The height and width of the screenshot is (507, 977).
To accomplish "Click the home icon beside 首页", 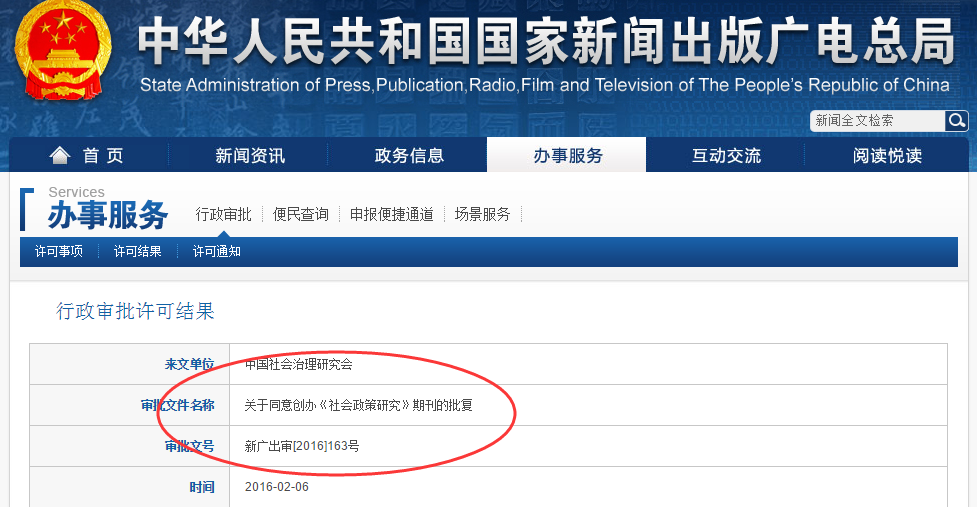I will pyautogui.click(x=60, y=155).
